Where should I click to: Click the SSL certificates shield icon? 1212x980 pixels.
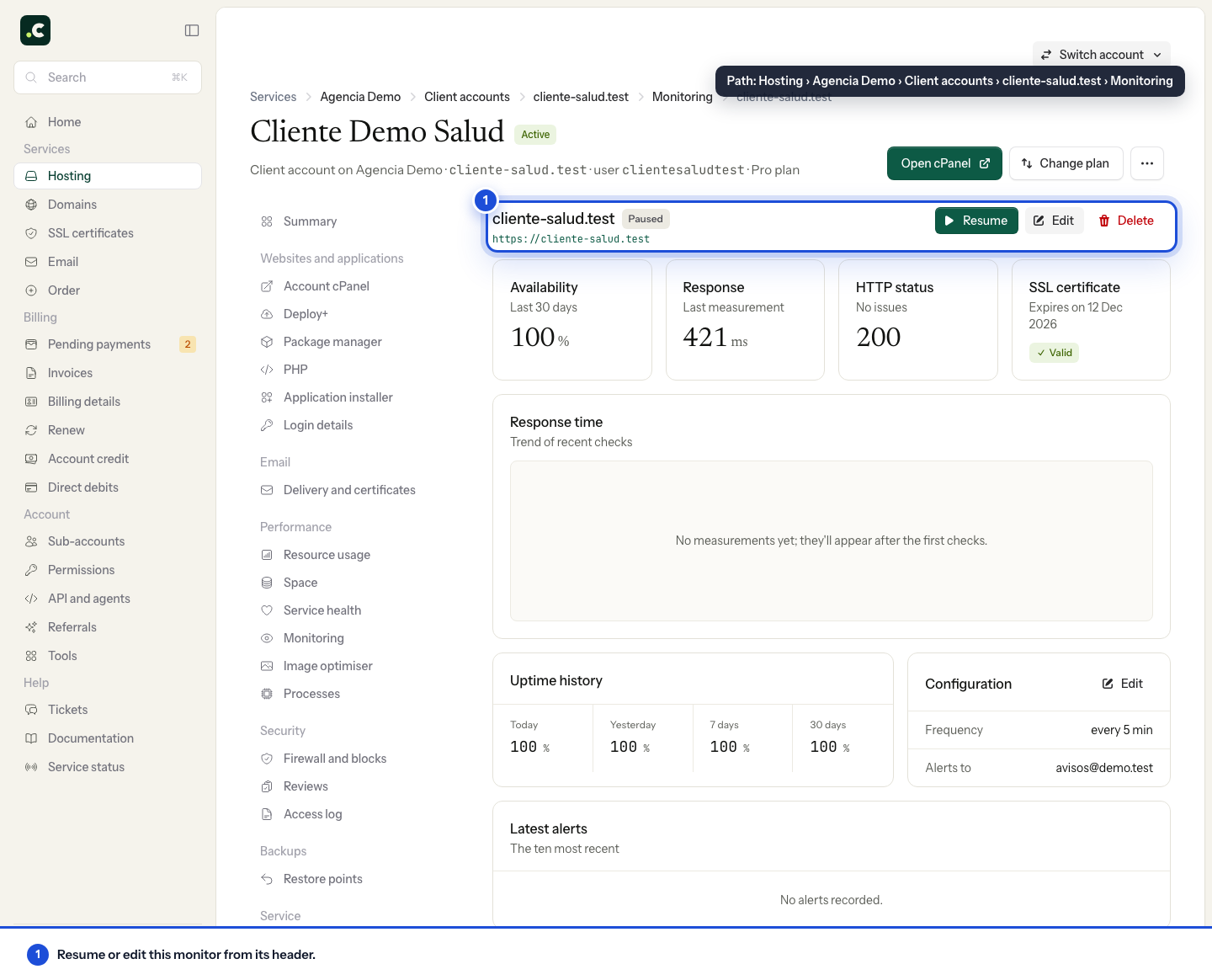pyautogui.click(x=31, y=233)
